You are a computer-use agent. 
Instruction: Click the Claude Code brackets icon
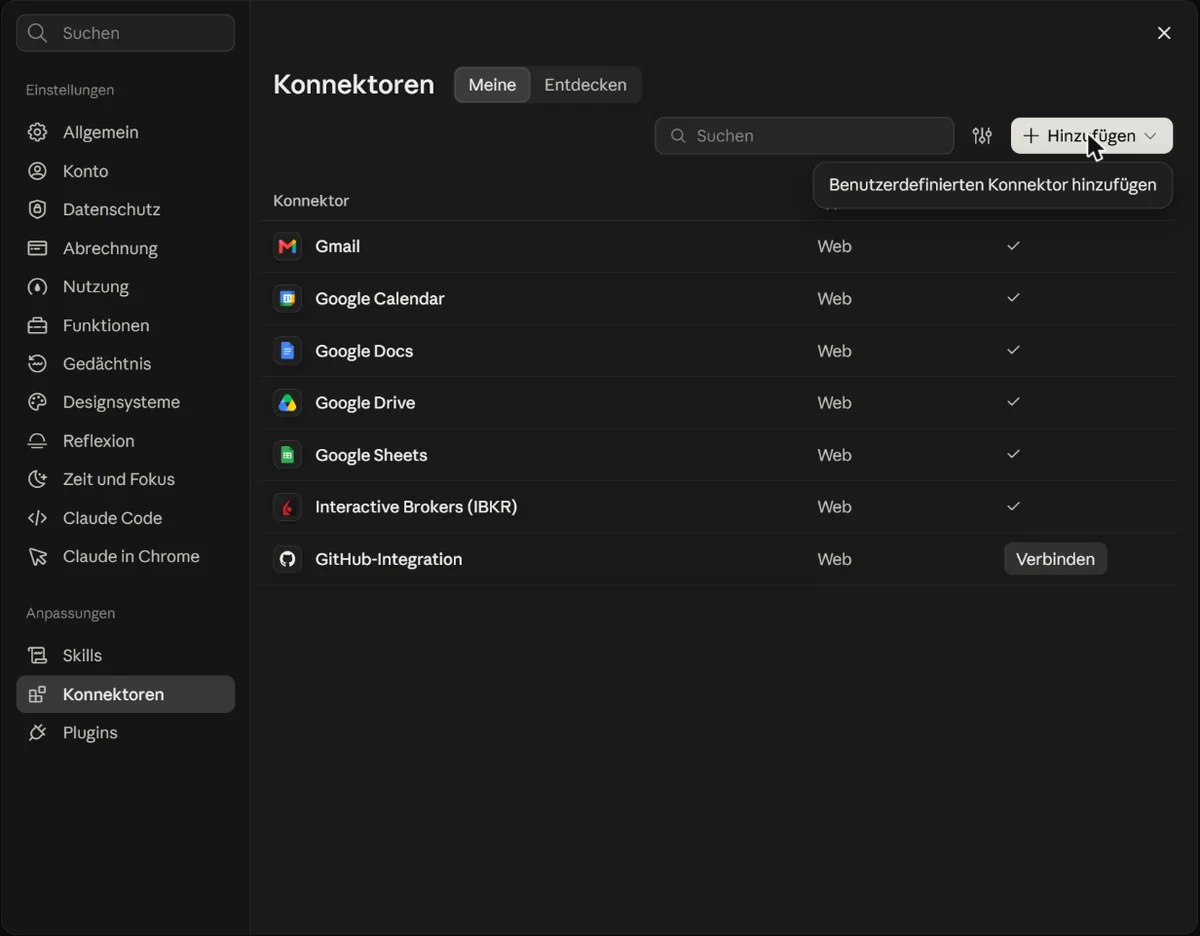click(x=37, y=518)
